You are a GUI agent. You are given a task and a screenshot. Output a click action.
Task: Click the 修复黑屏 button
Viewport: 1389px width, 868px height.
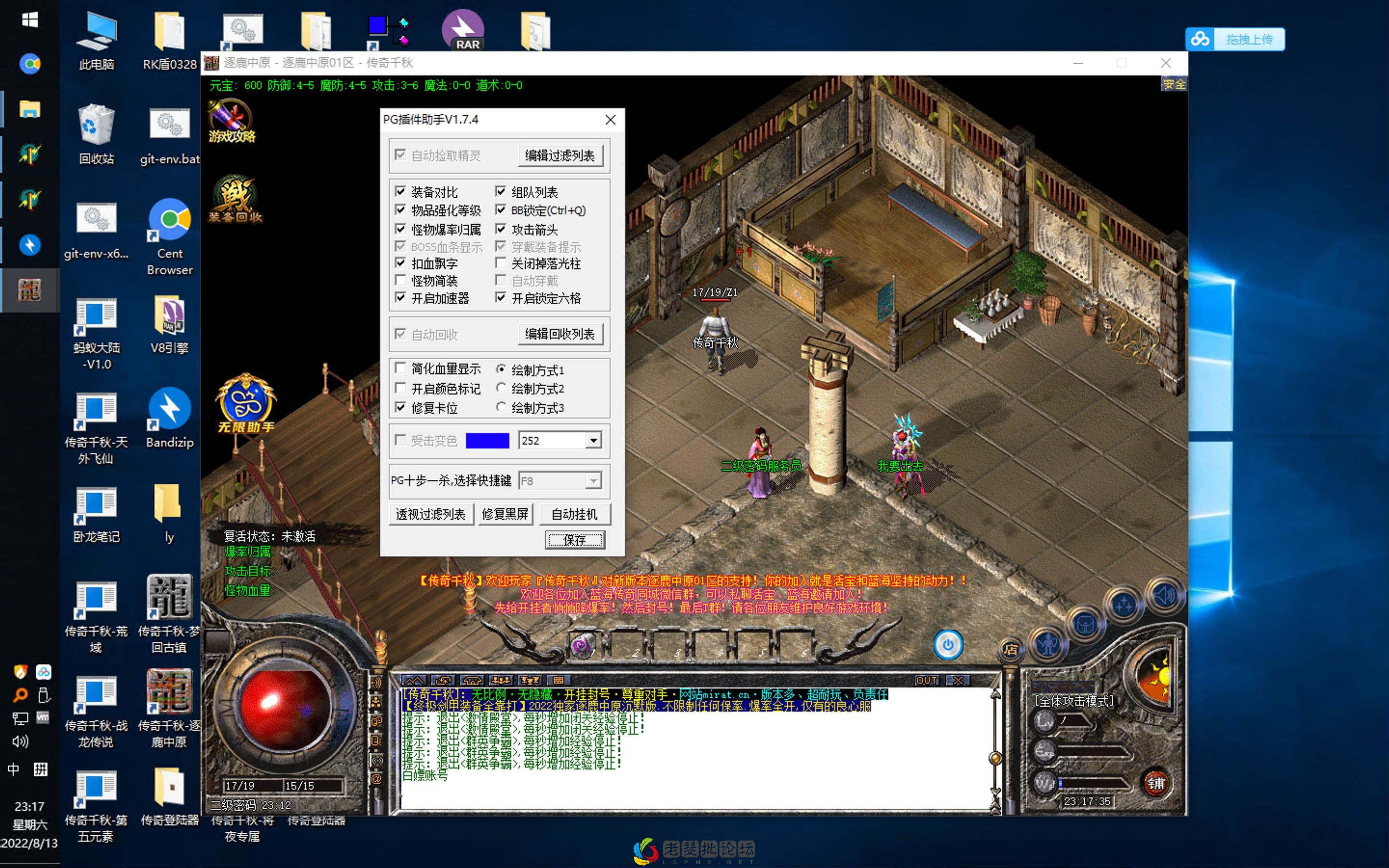tap(505, 514)
